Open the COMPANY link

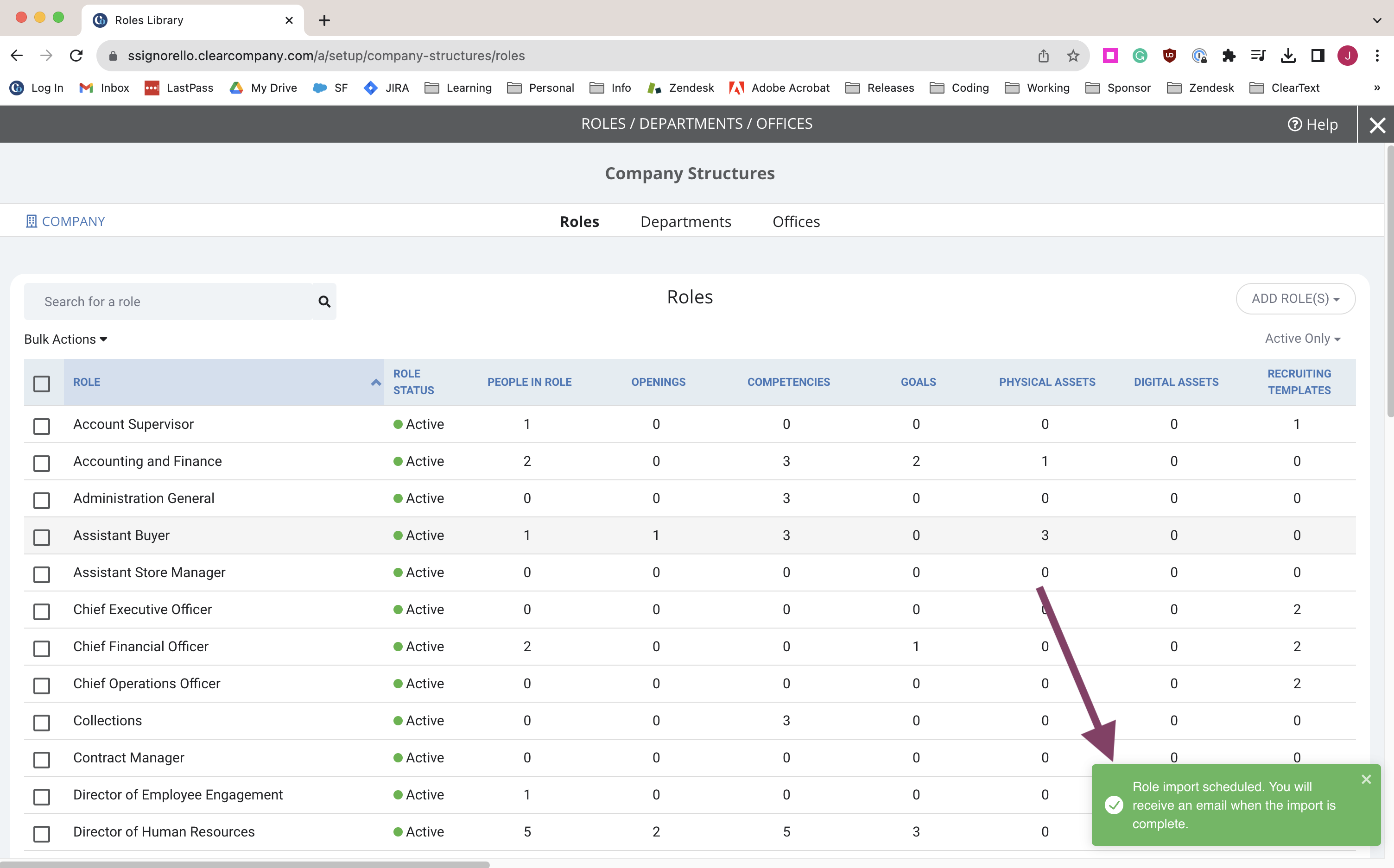65,221
